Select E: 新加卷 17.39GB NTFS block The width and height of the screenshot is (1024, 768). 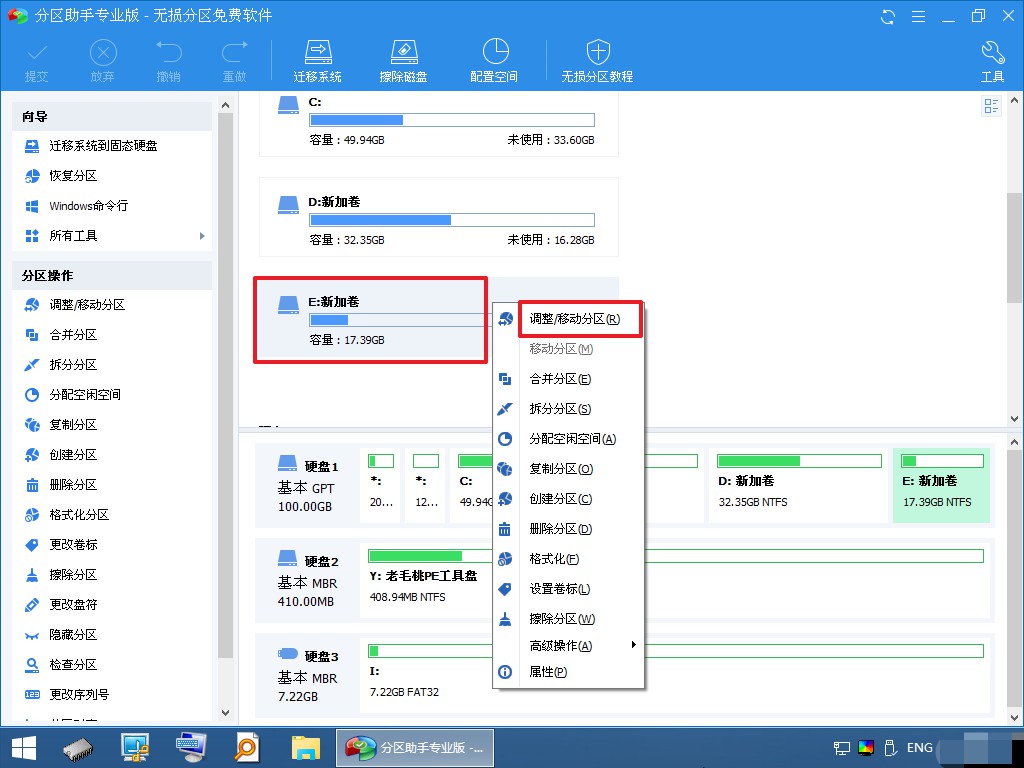(x=941, y=485)
